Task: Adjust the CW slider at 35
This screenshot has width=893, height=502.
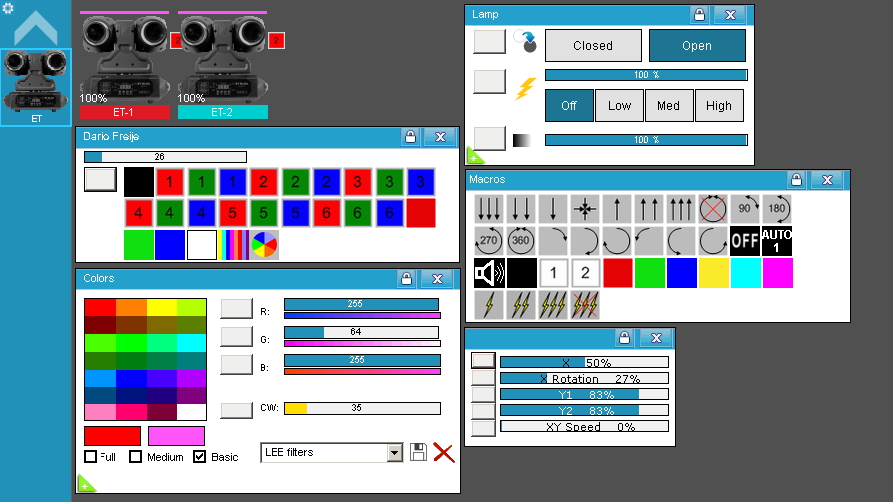Action: pyautogui.click(x=362, y=408)
